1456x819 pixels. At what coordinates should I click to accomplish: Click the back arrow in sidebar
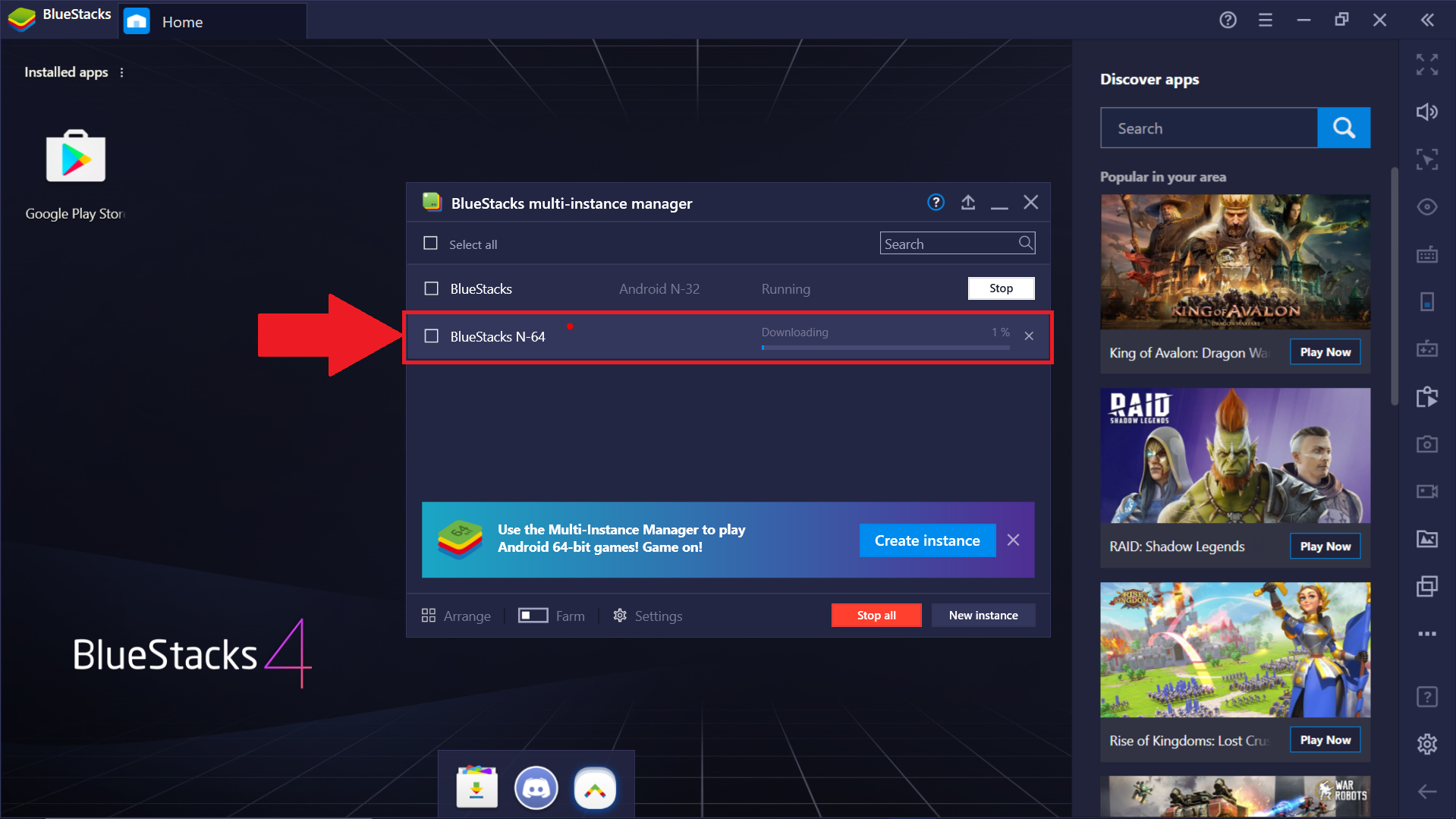(1426, 792)
